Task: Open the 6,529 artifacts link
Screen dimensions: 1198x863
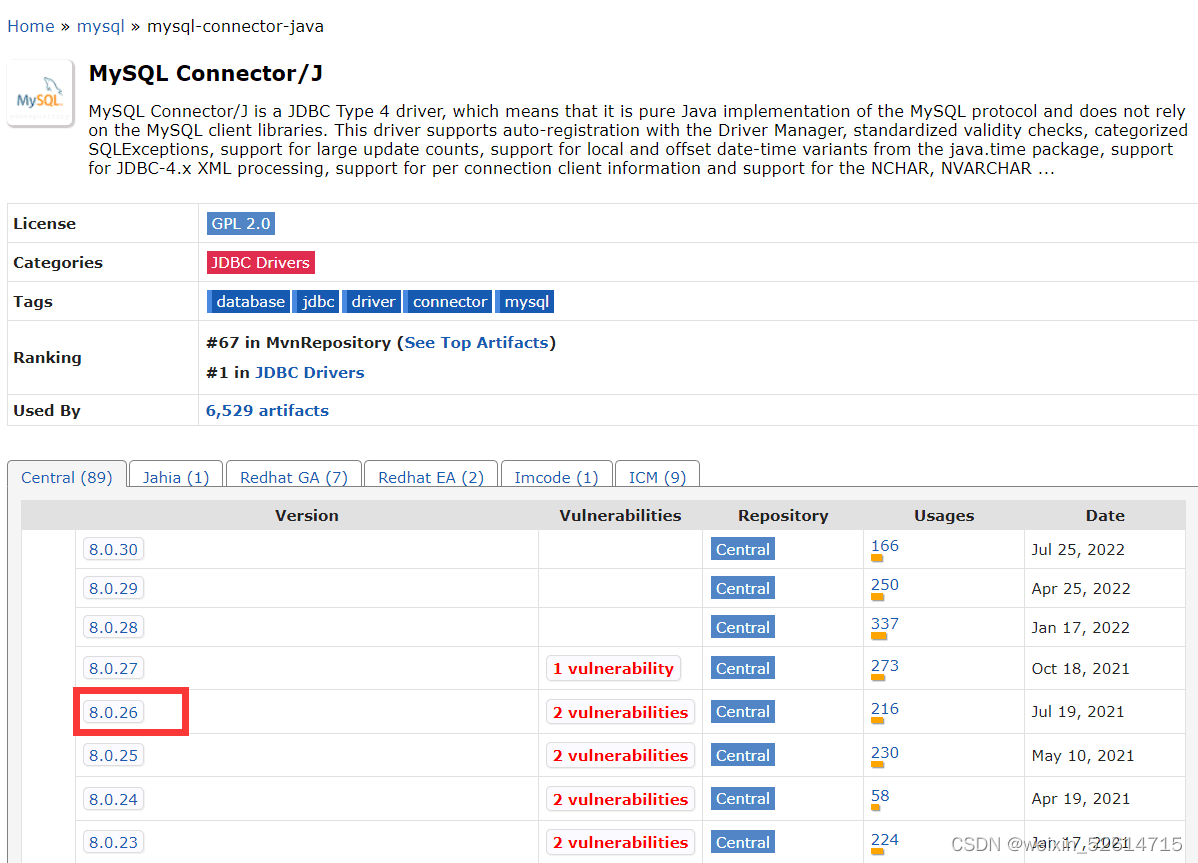Action: coord(267,410)
